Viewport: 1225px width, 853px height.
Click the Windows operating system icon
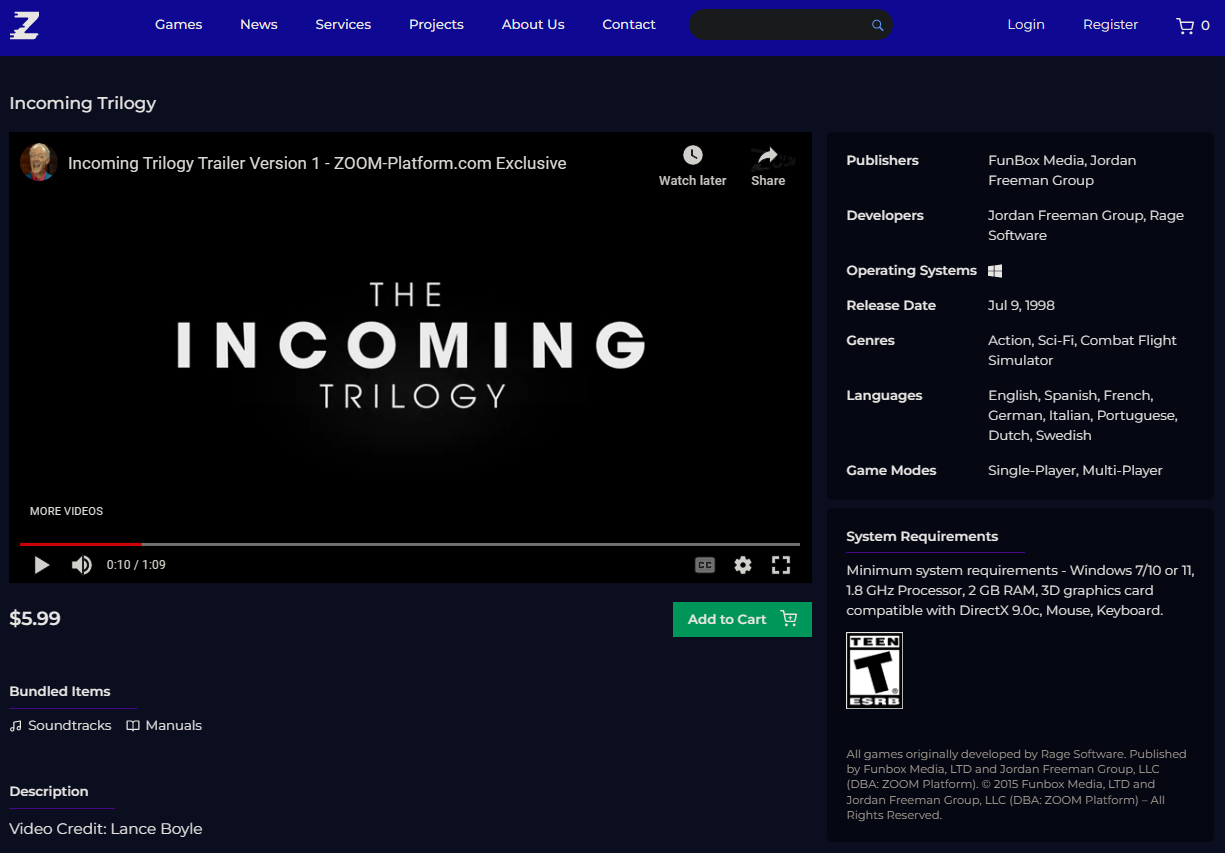(995, 271)
